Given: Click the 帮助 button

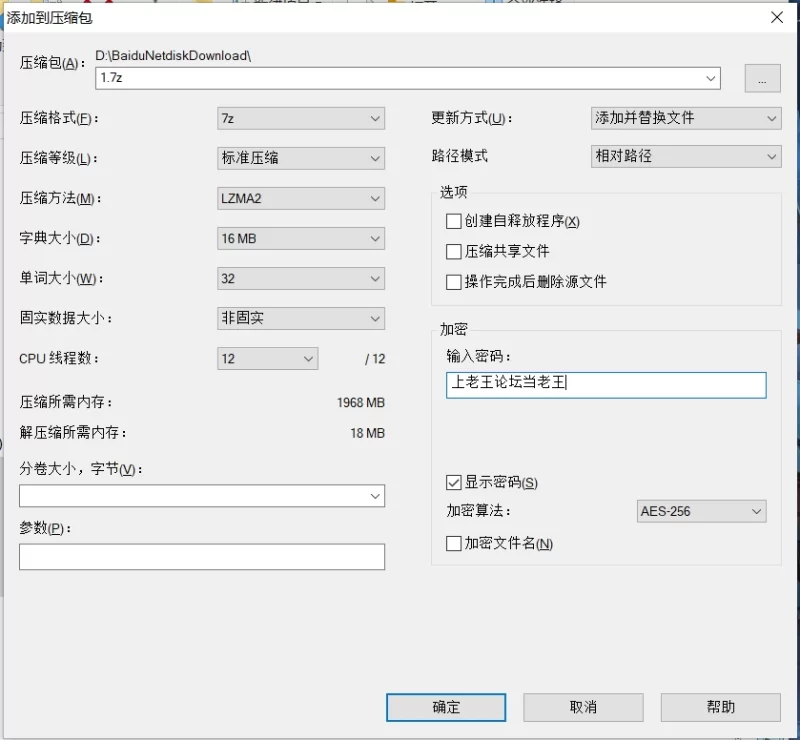Looking at the screenshot, I should [x=720, y=707].
